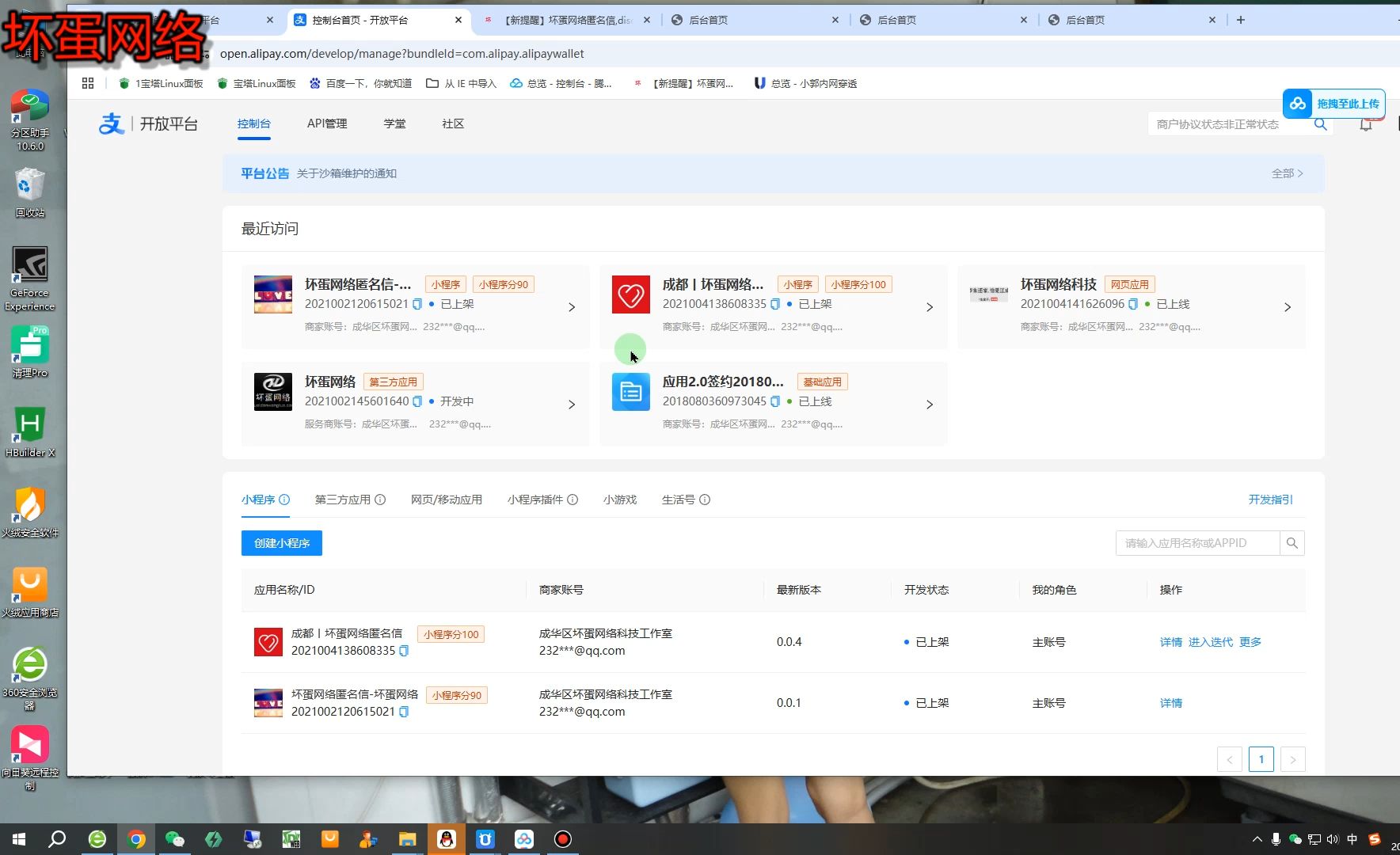
Task: Copy ID icon in 成都丨坏蛋网络匿名信 table row
Action: pos(404,651)
